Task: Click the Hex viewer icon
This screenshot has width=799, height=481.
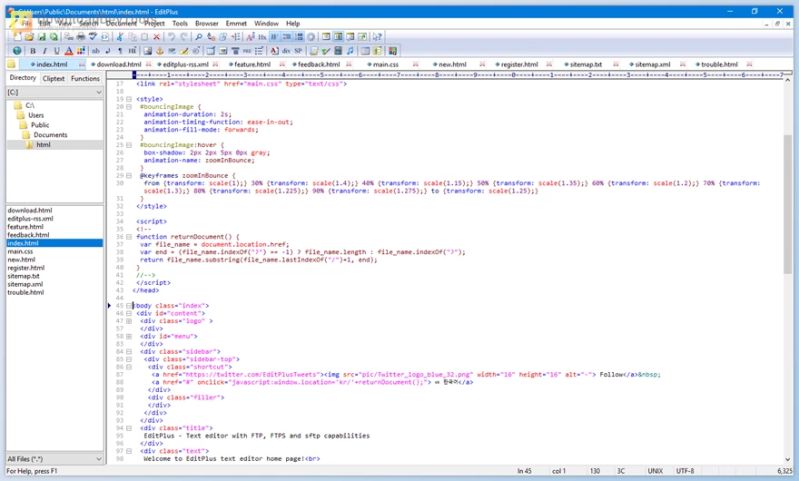Action: pyautogui.click(x=262, y=37)
